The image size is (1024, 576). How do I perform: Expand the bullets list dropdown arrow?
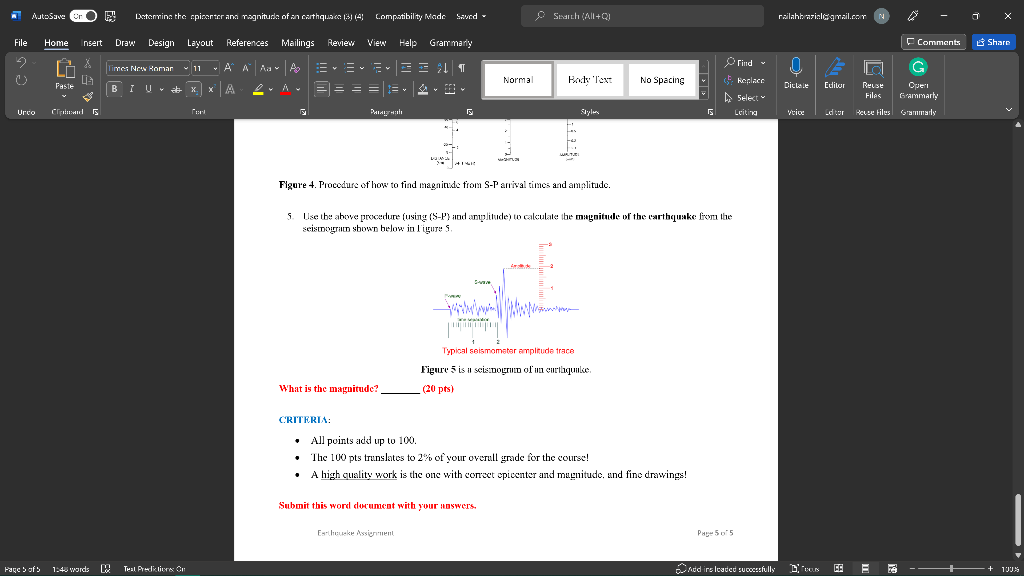tap(334, 68)
